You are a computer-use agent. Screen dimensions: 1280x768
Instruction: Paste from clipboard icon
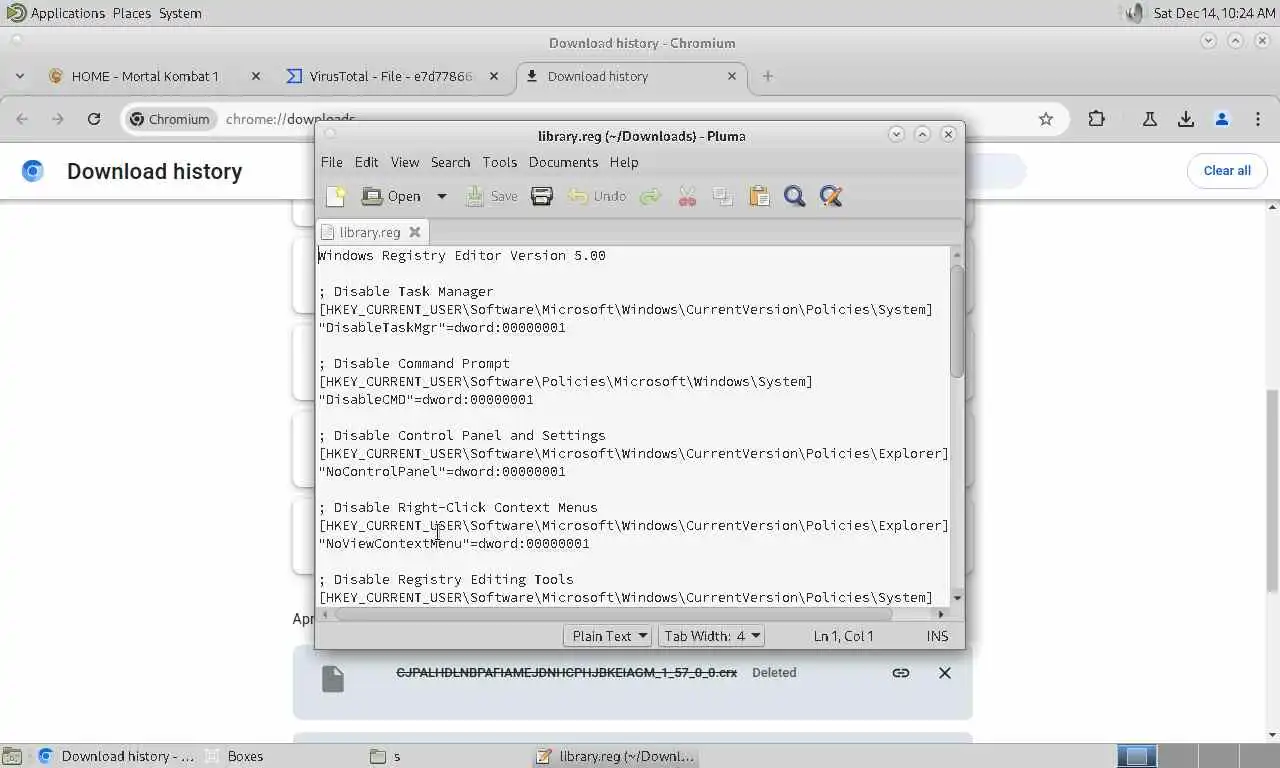(759, 196)
